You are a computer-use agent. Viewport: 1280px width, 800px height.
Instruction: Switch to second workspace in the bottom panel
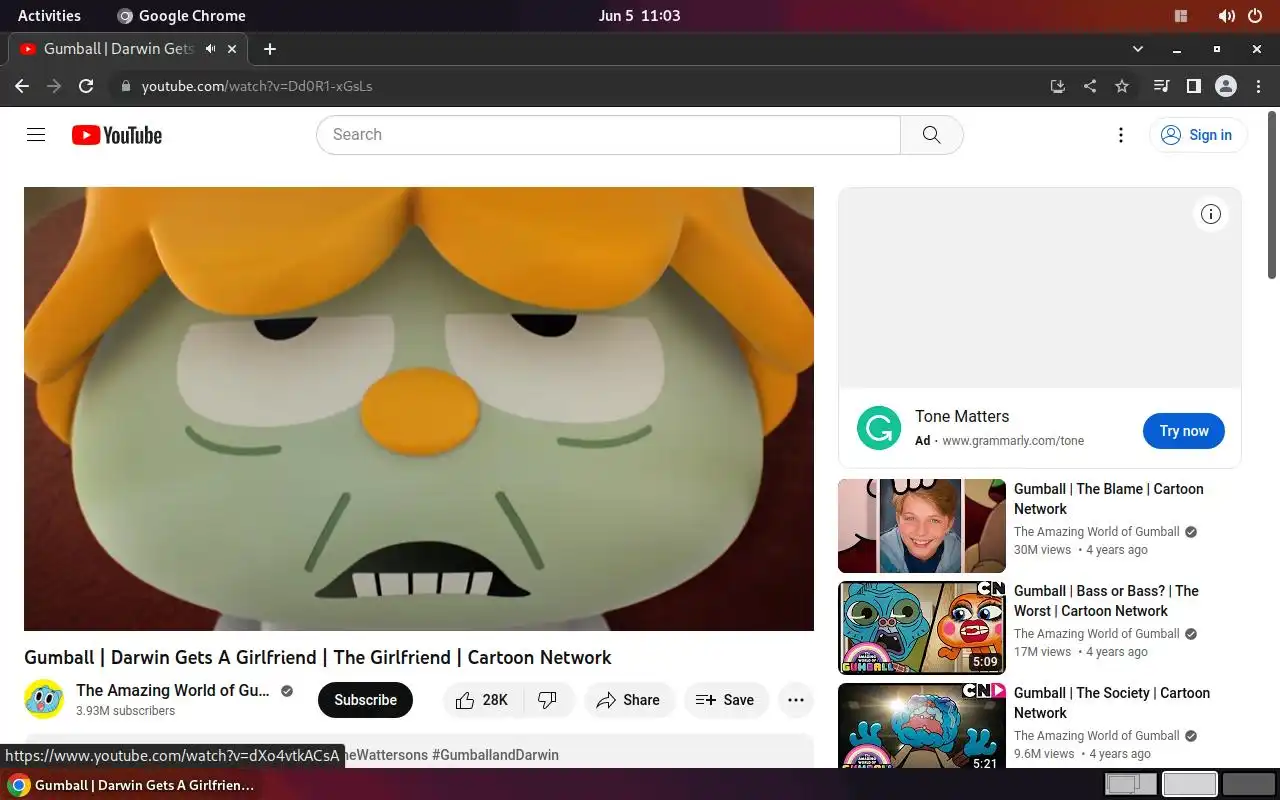1190,784
